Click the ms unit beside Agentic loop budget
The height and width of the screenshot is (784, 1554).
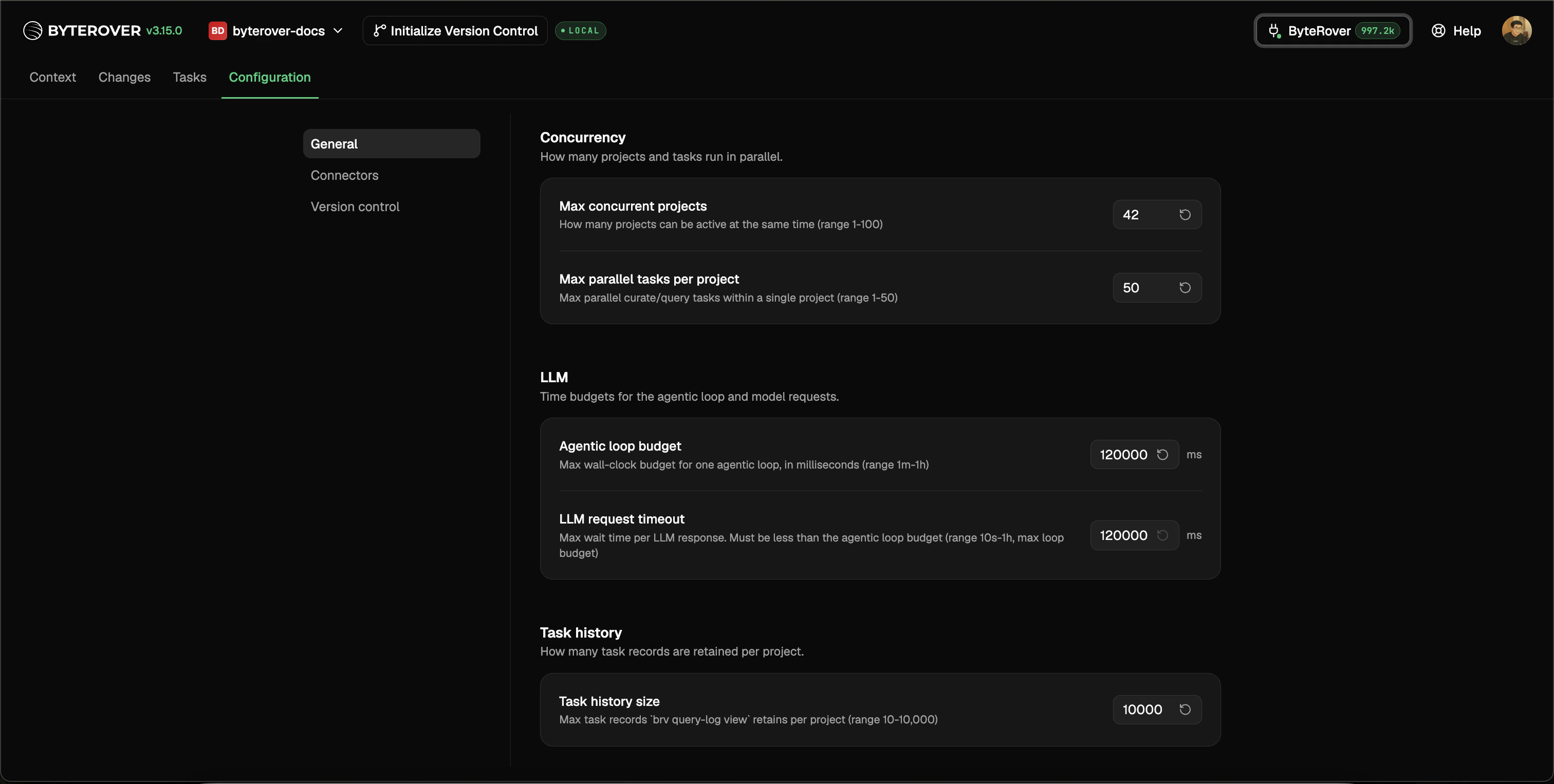click(x=1194, y=455)
